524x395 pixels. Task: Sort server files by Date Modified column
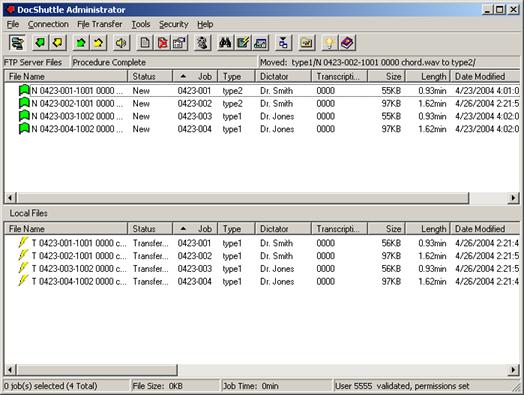[x=485, y=77]
